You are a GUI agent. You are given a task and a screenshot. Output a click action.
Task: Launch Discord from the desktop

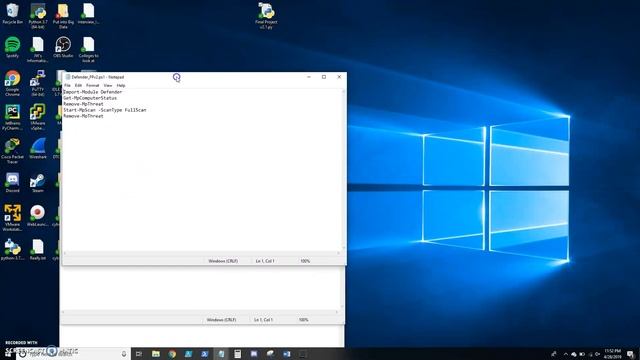click(12, 182)
